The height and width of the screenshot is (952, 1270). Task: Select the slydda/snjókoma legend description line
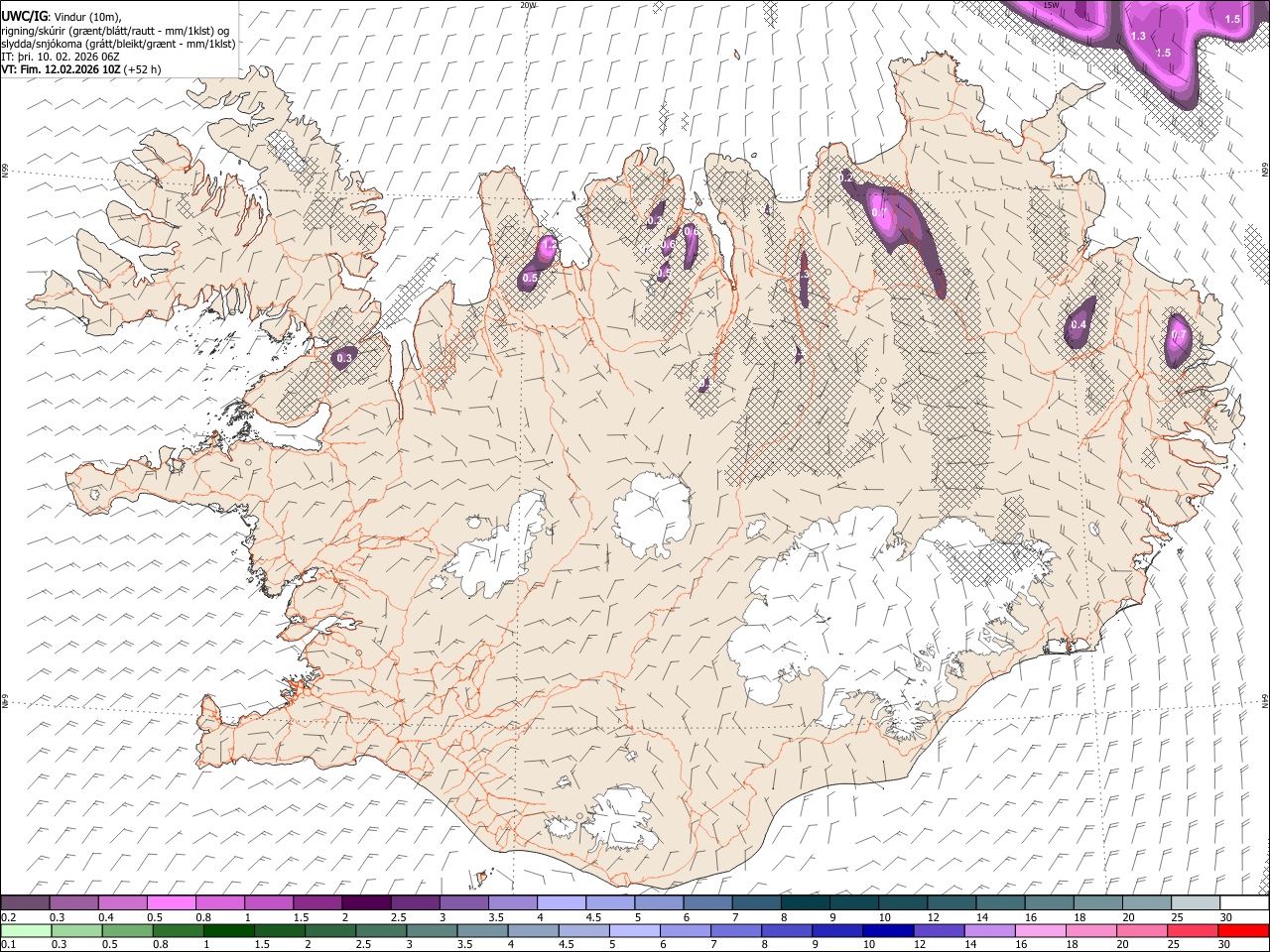click(x=118, y=44)
